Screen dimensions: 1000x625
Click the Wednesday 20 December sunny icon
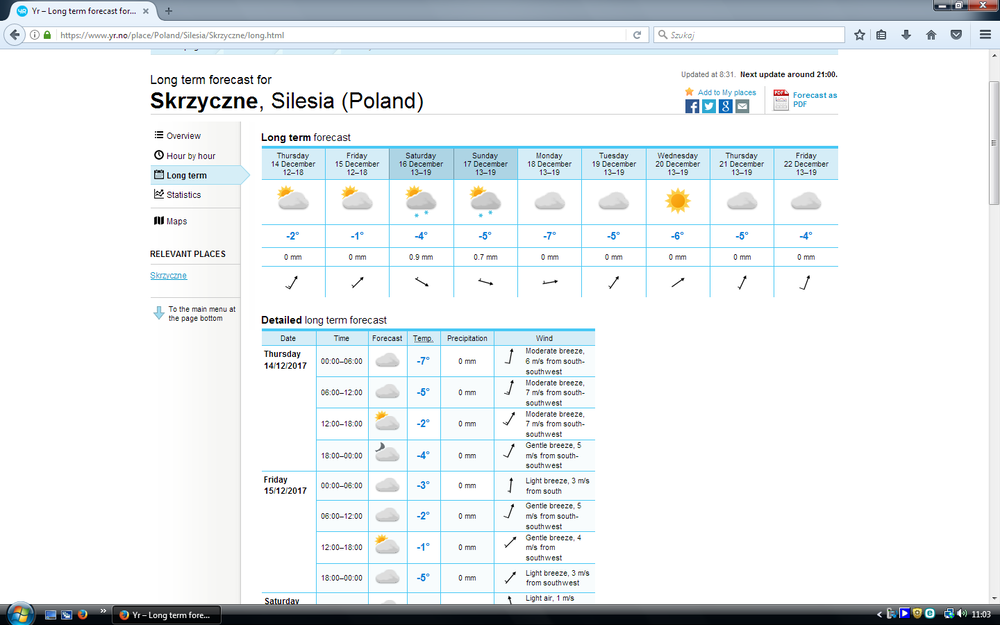[x=677, y=201]
